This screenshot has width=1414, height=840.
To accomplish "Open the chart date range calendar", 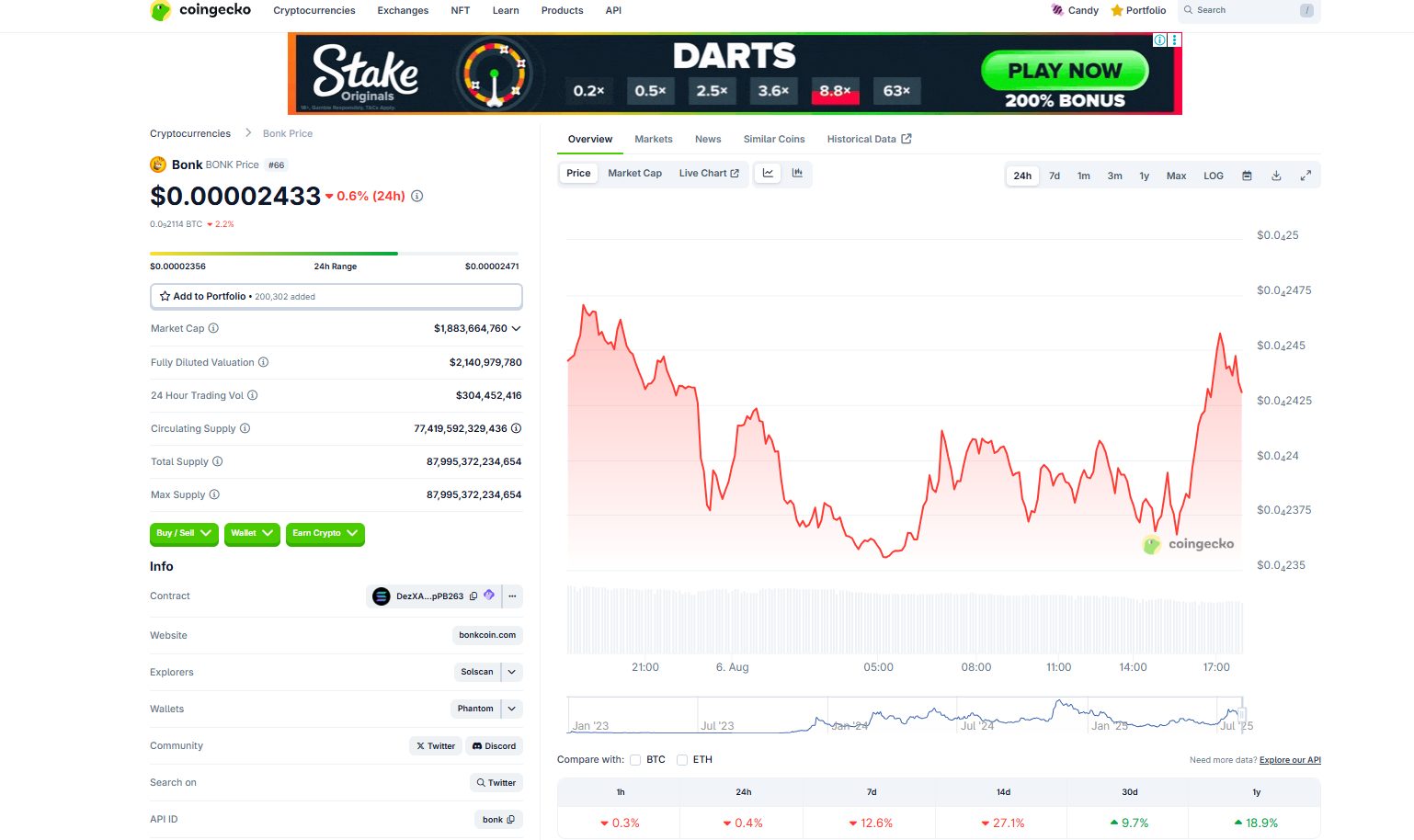I will (x=1247, y=176).
